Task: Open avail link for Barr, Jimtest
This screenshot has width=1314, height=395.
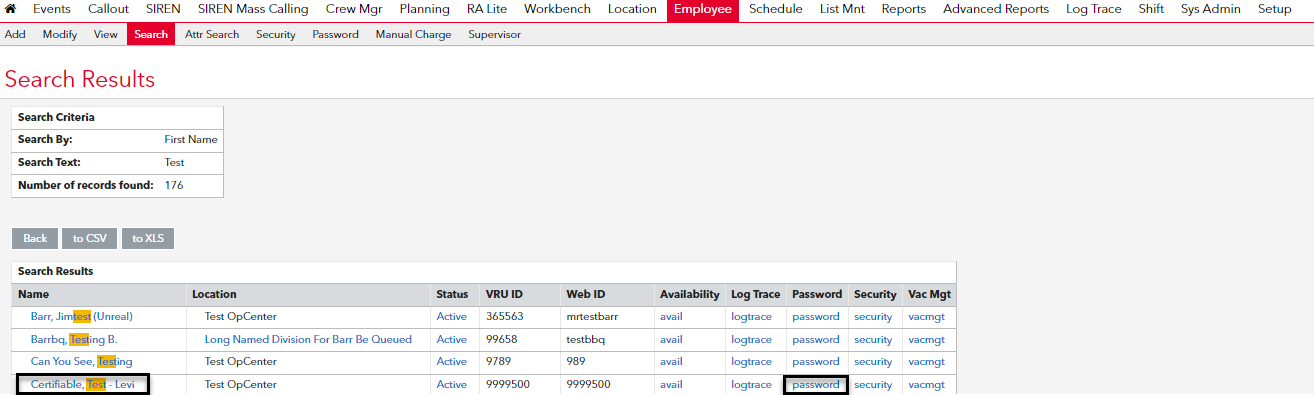Action: pos(671,316)
